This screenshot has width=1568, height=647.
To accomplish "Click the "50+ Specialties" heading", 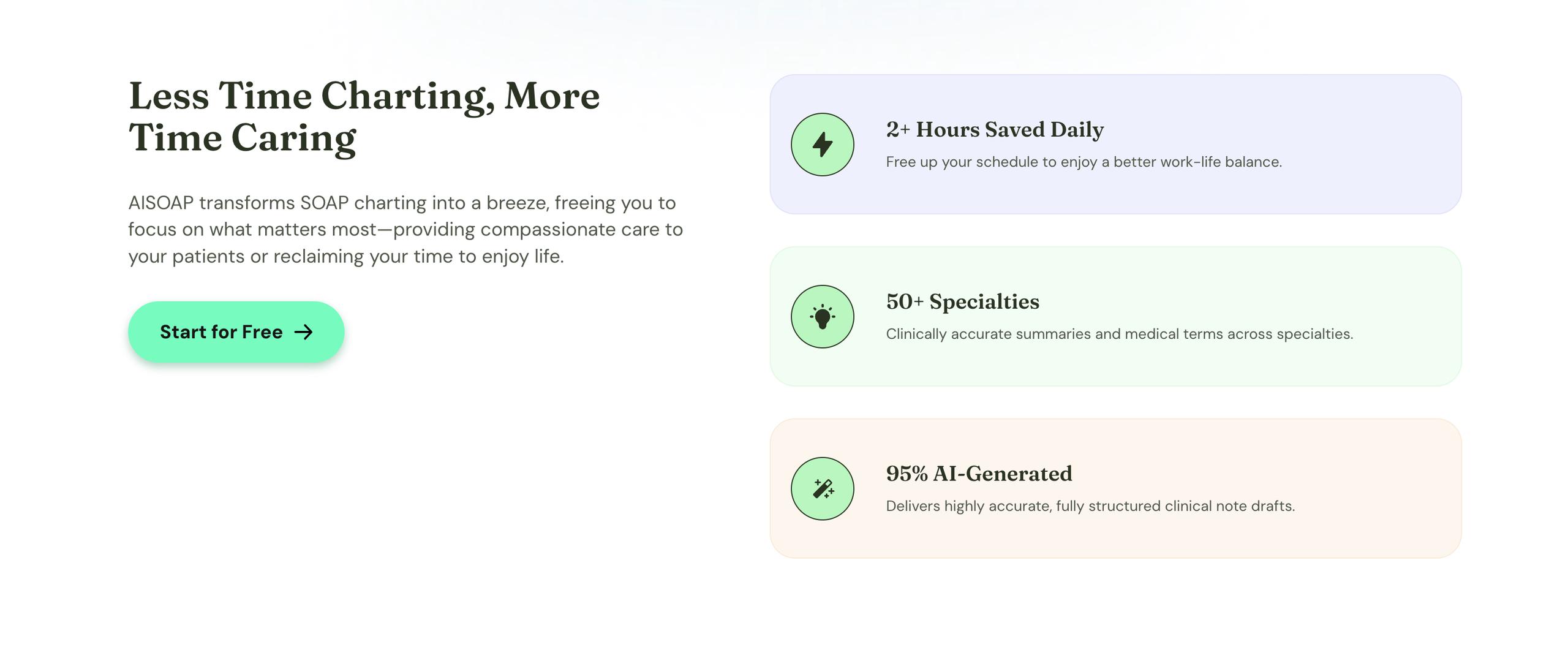I will click(x=962, y=302).
